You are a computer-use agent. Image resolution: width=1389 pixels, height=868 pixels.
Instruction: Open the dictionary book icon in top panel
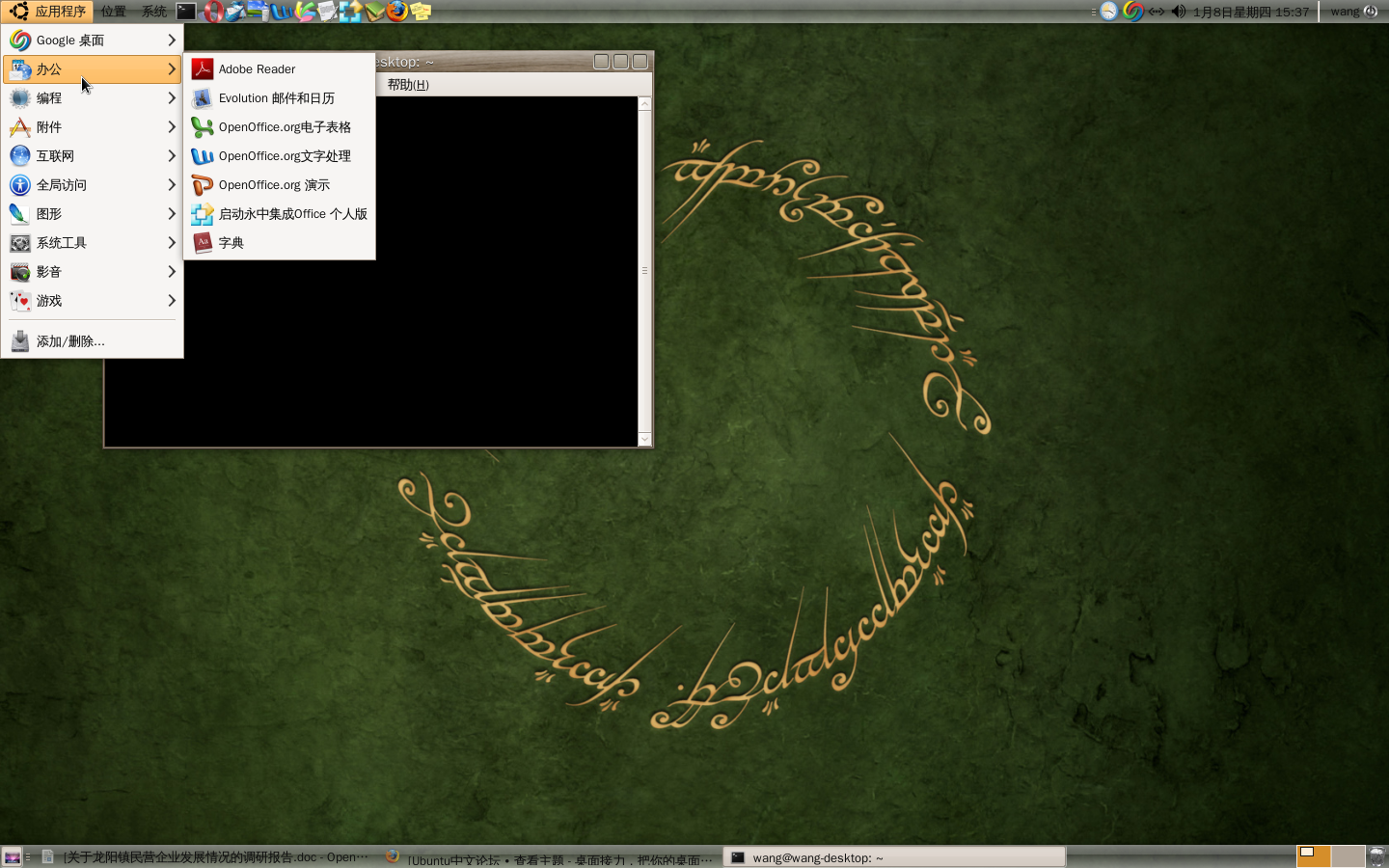coord(374,12)
